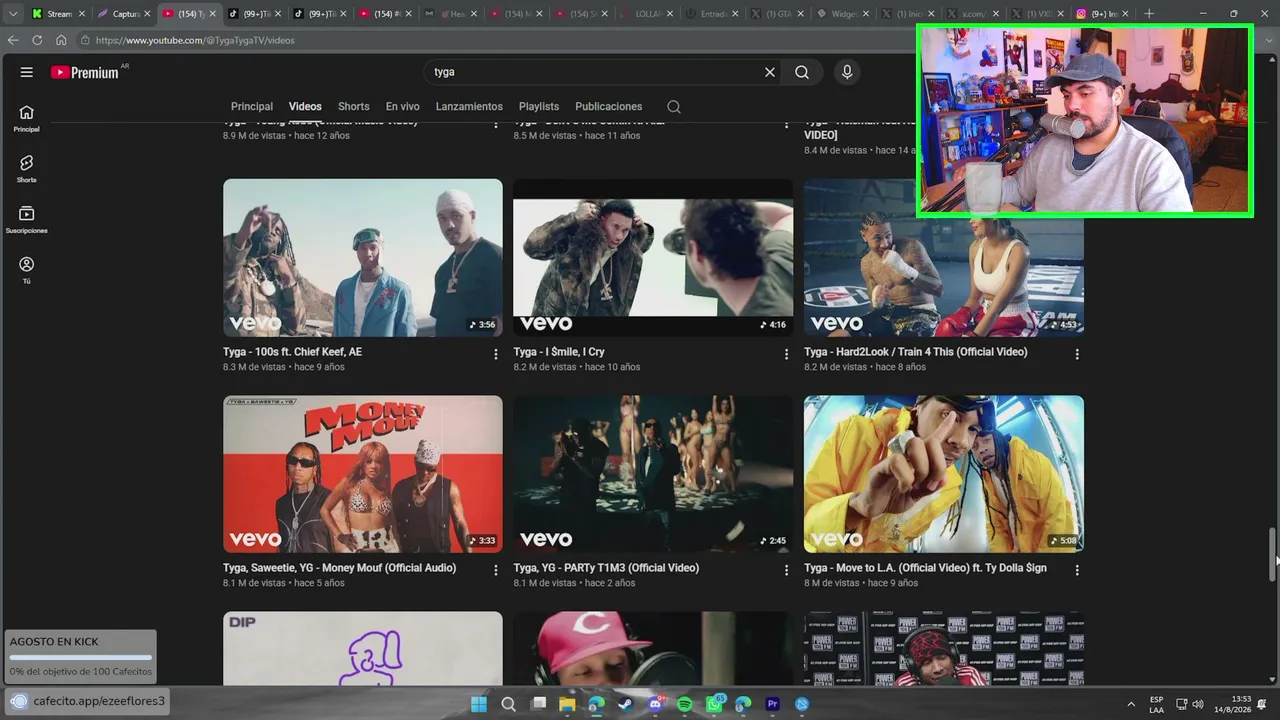Submit search with magnifier button
The height and width of the screenshot is (720, 1280).
[802, 72]
